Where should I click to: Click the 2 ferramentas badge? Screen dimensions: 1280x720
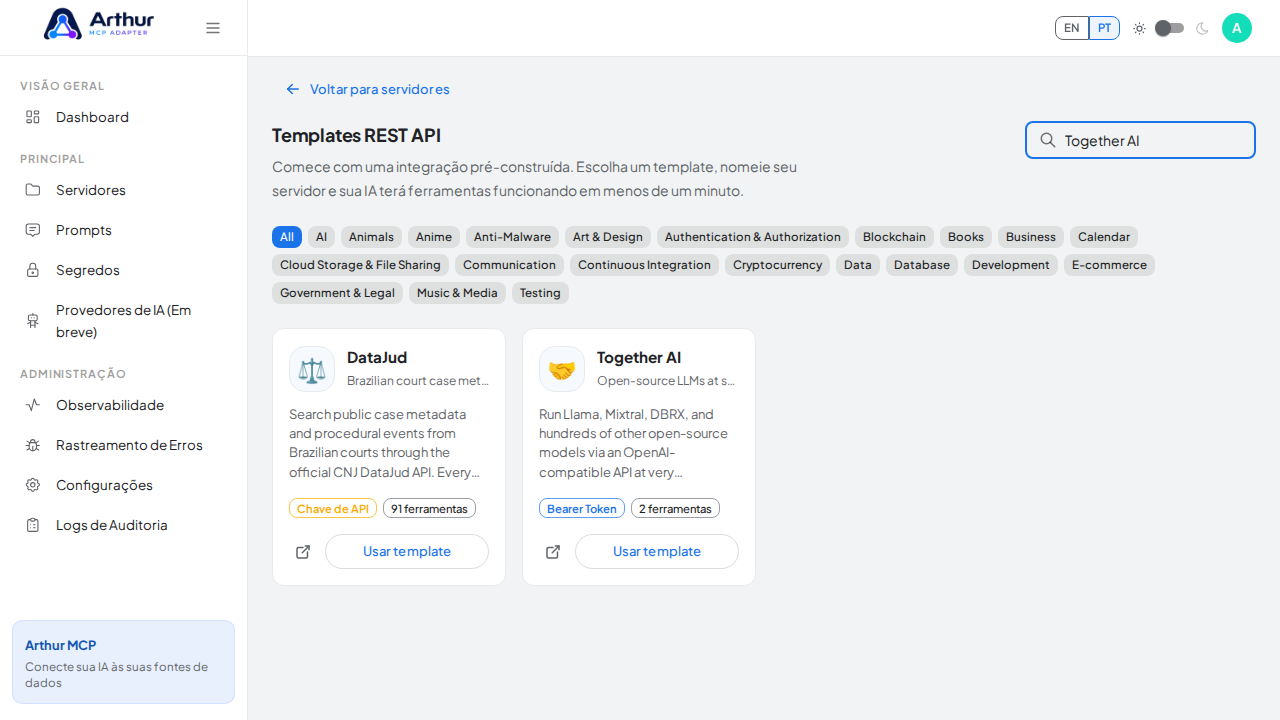(x=675, y=509)
